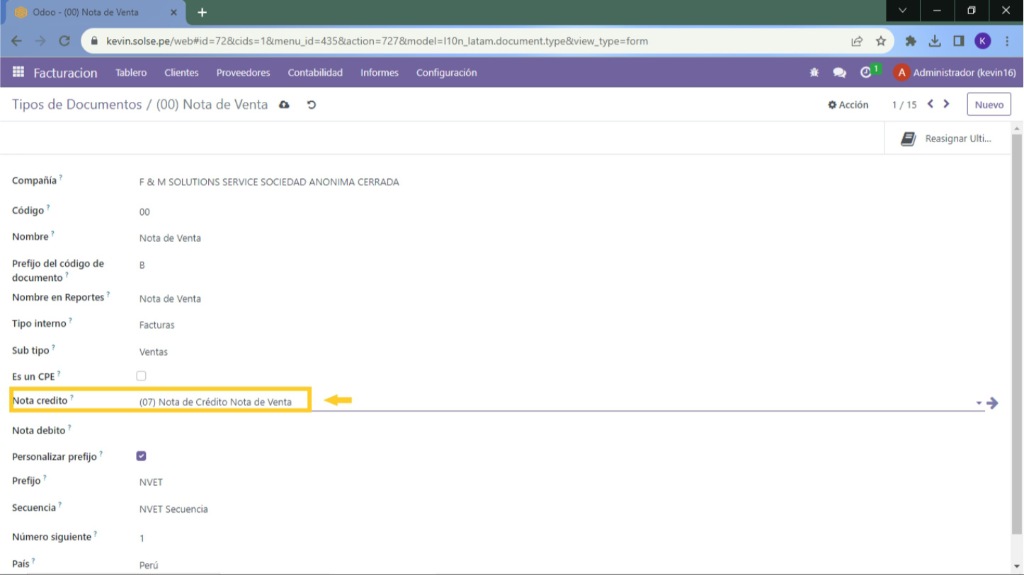The height and width of the screenshot is (575, 1024).
Task: Open the Configuración menu
Action: click(446, 73)
